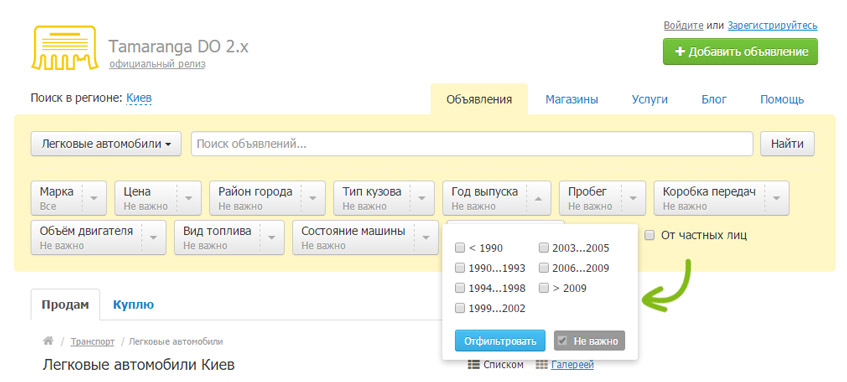The image size is (847, 382).
Task: Open the 'Блог' tab
Action: coord(714,99)
